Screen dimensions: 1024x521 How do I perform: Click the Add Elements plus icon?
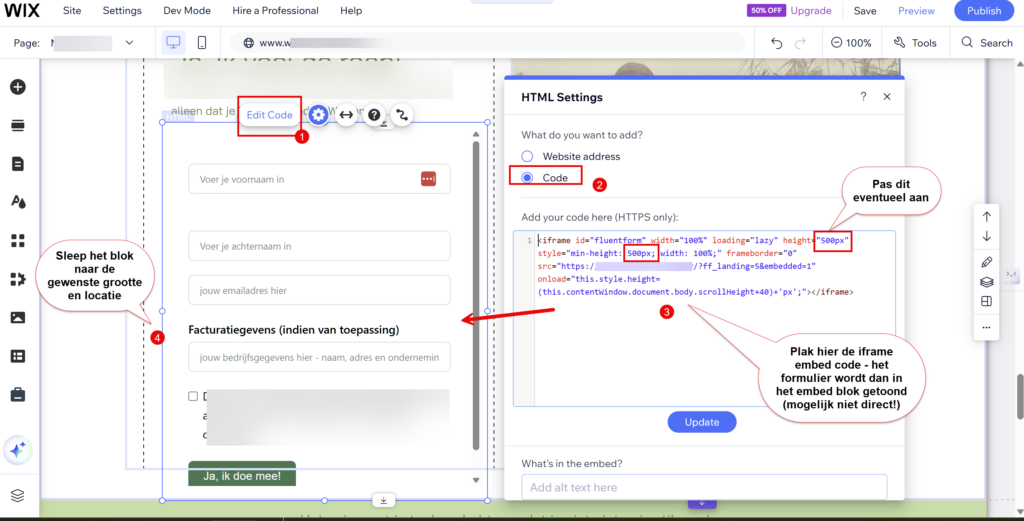point(17,87)
